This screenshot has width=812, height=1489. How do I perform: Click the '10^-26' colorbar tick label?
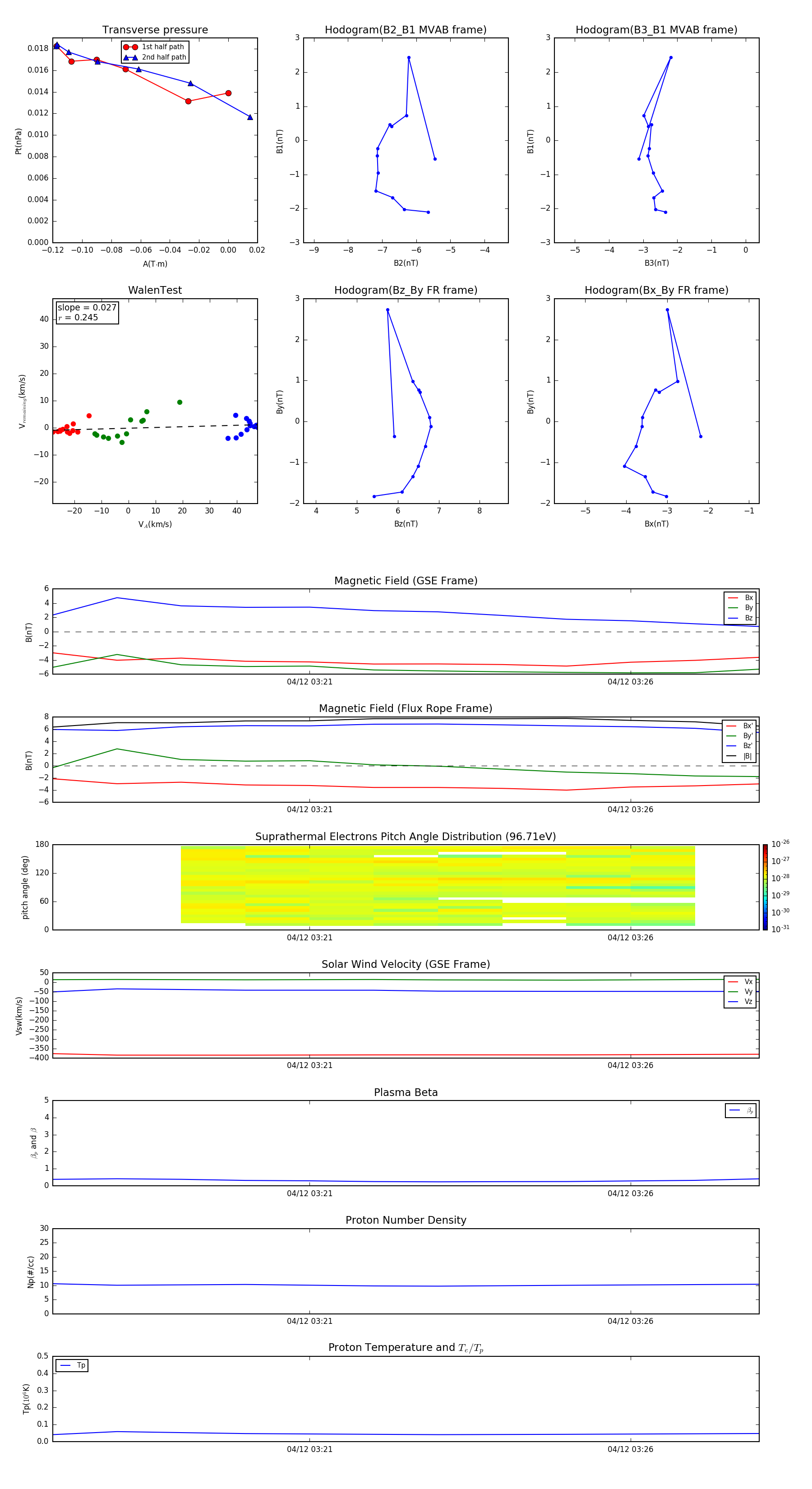click(780, 844)
